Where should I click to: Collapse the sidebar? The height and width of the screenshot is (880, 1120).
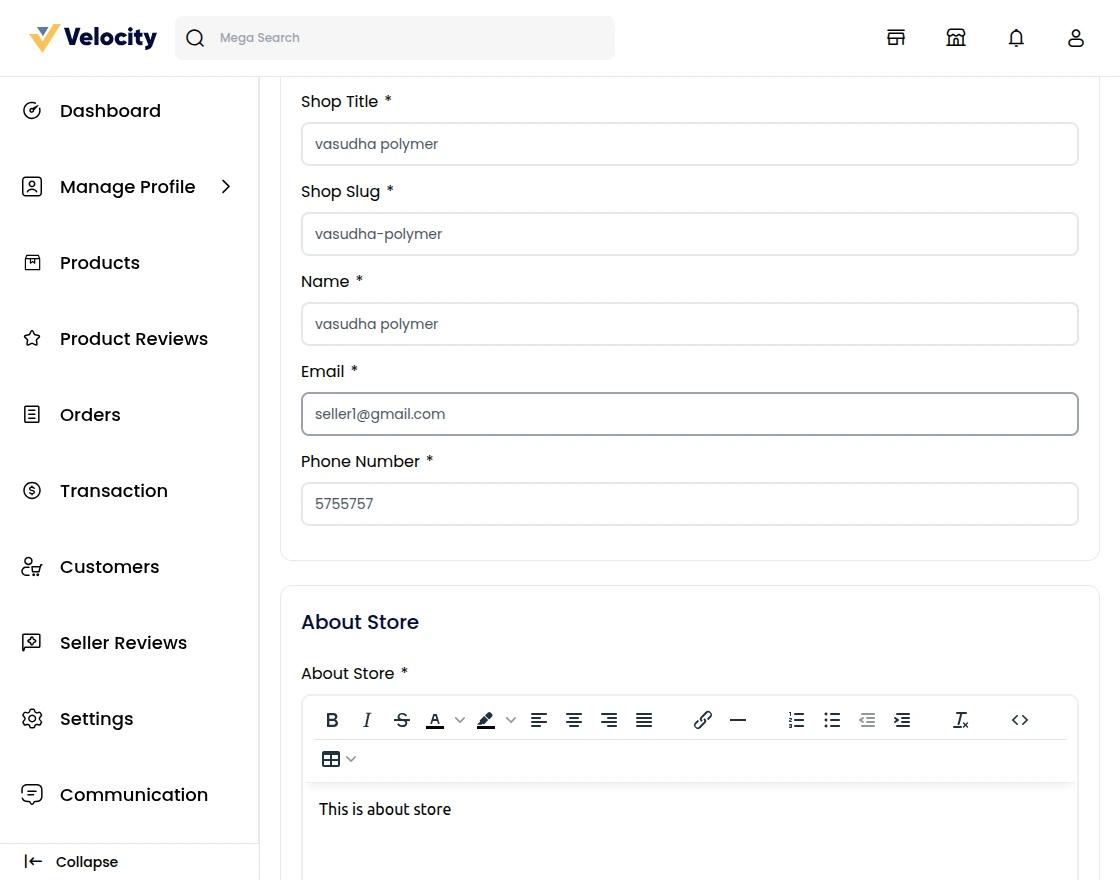click(71, 862)
